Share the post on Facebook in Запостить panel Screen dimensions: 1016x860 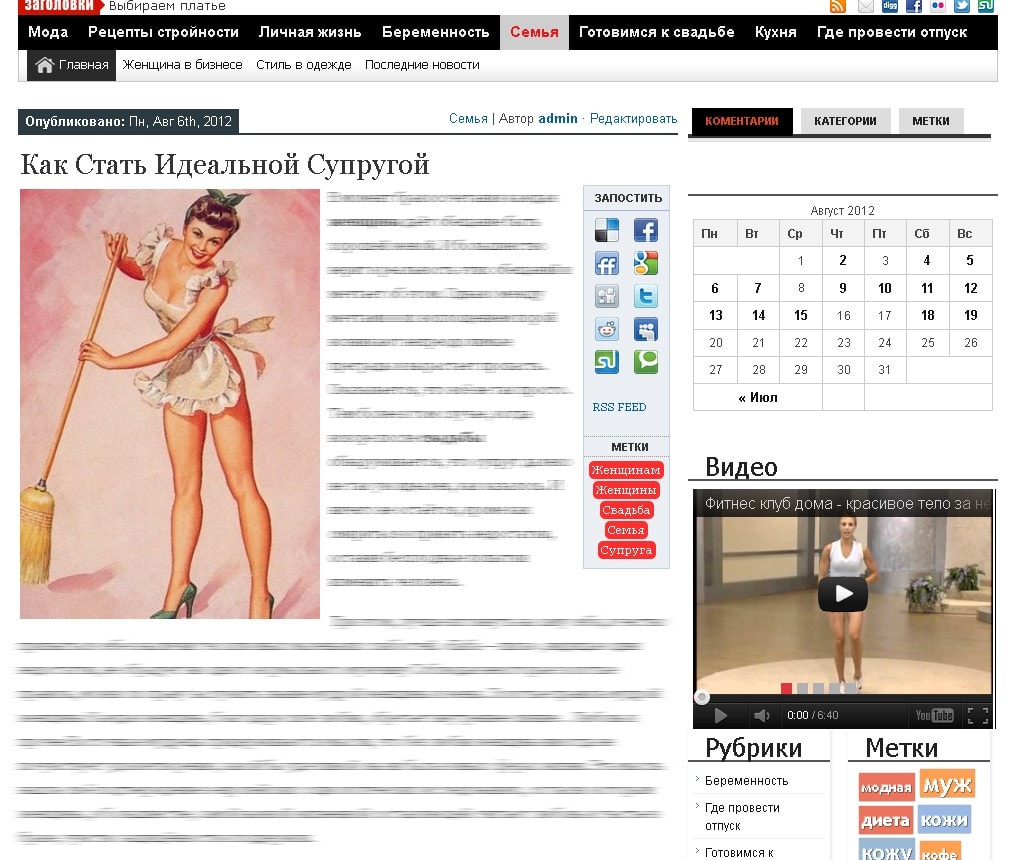[x=646, y=231]
